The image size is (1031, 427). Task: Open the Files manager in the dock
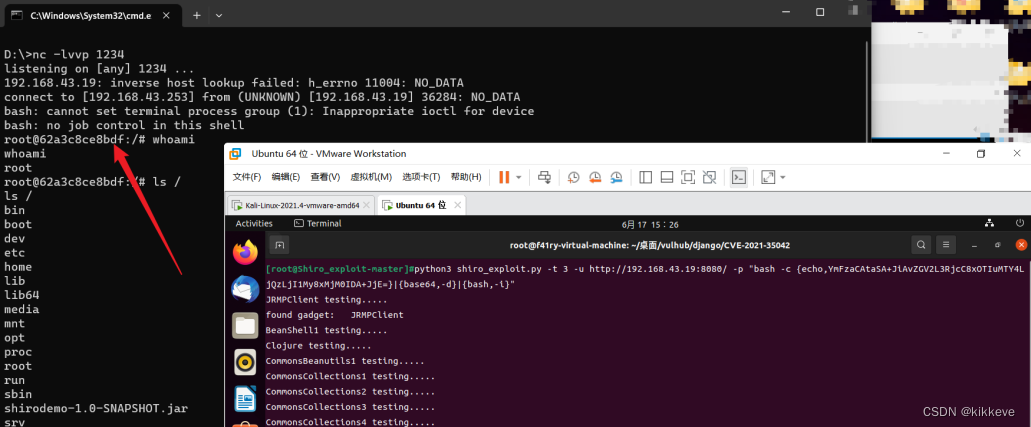pyautogui.click(x=245, y=326)
